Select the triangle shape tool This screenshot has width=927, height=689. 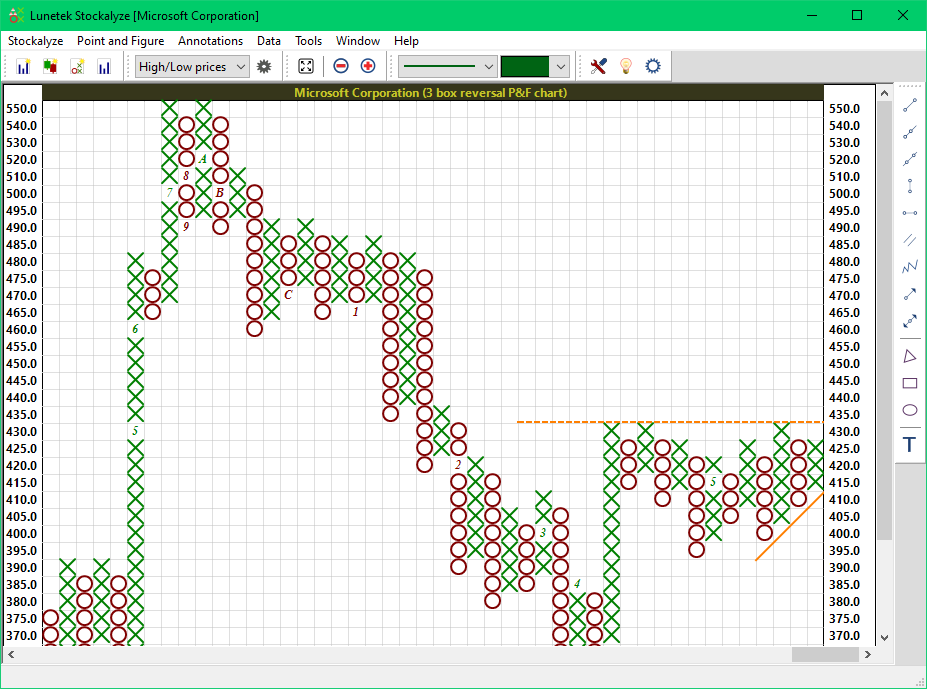[x=910, y=356]
